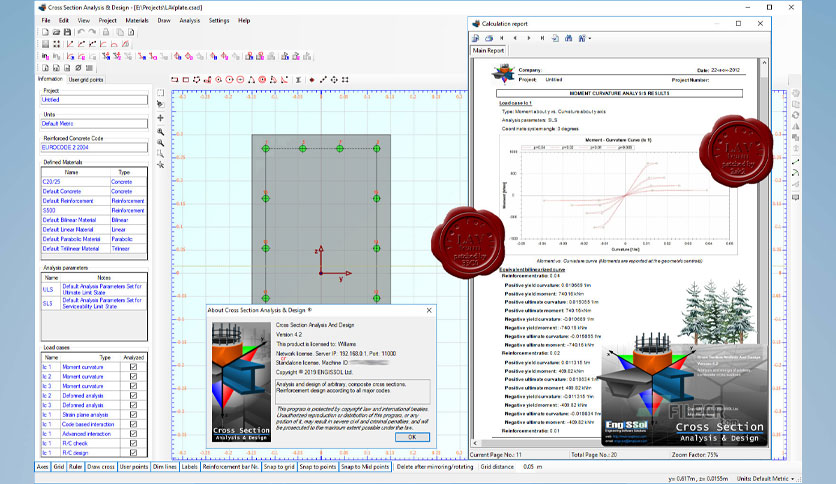
Task: Zoom in using the magnifier icon
Action: point(160,131)
